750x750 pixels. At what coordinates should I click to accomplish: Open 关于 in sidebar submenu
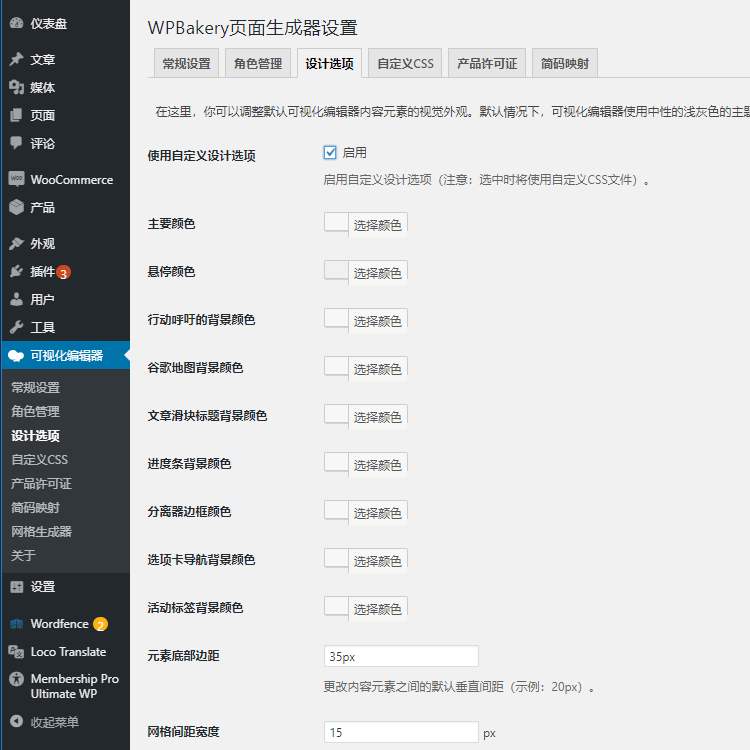[x=23, y=555]
